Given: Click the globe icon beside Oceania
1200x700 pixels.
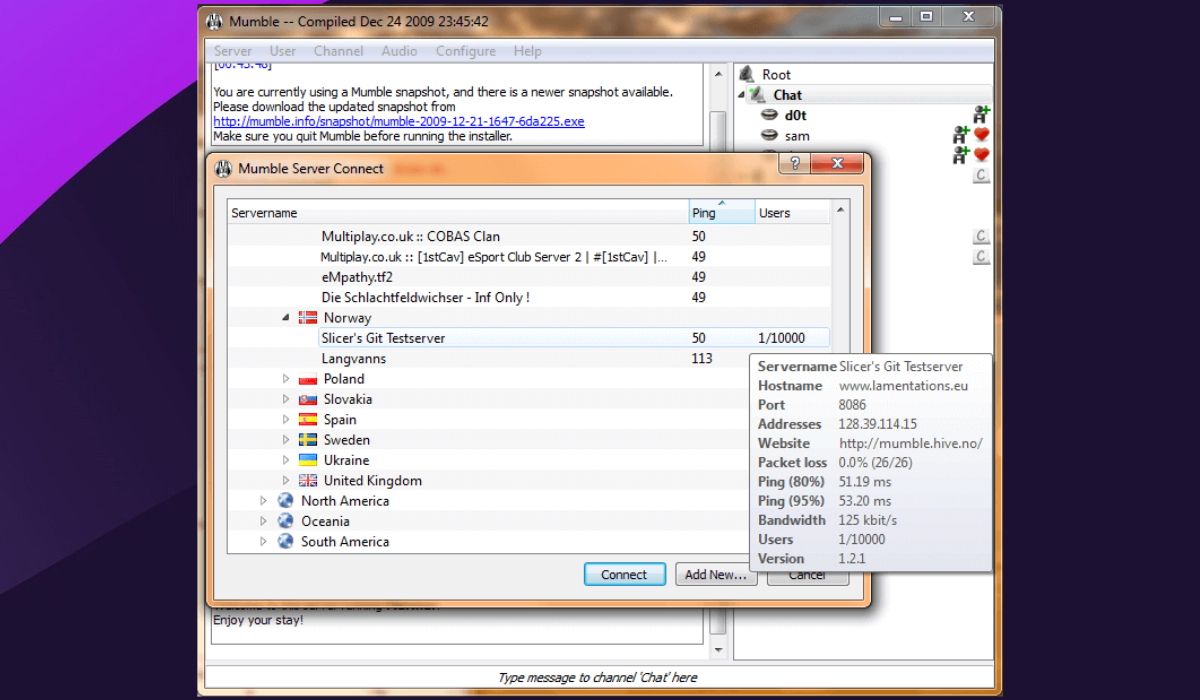Looking at the screenshot, I should point(286,521).
